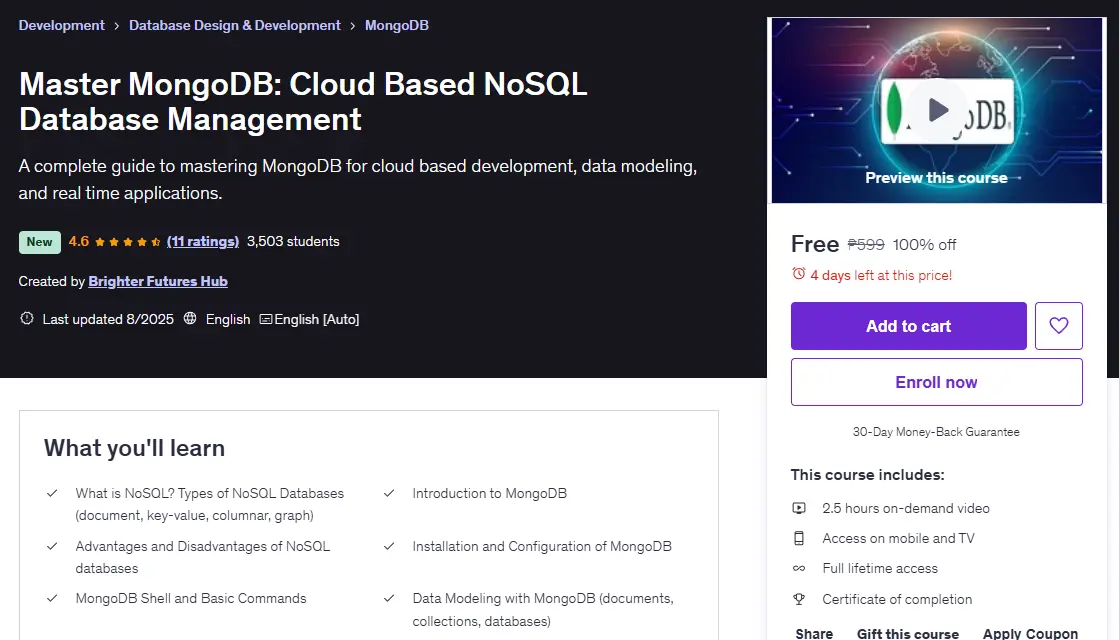The image size is (1119, 640).
Task: Click checkmark beside Data Modeling with MongoDB
Action: click(x=389, y=598)
